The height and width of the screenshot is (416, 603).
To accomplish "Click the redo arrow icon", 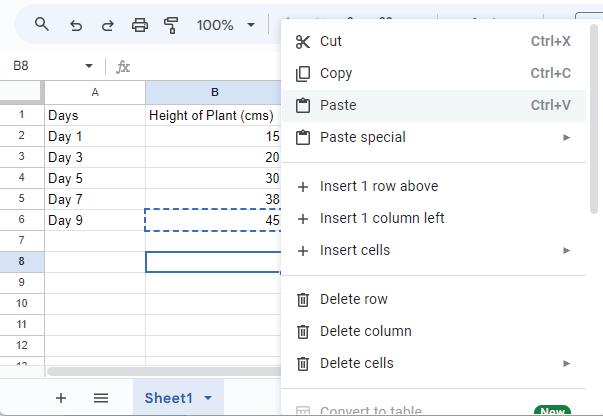I will [x=107, y=25].
